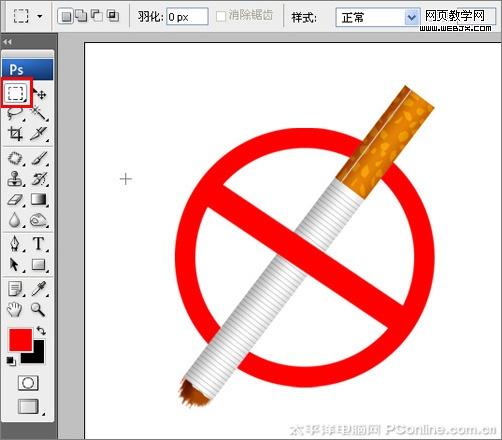Select the Horizontal Type tool
Image resolution: width=502 pixels, height=440 pixels.
(39, 244)
